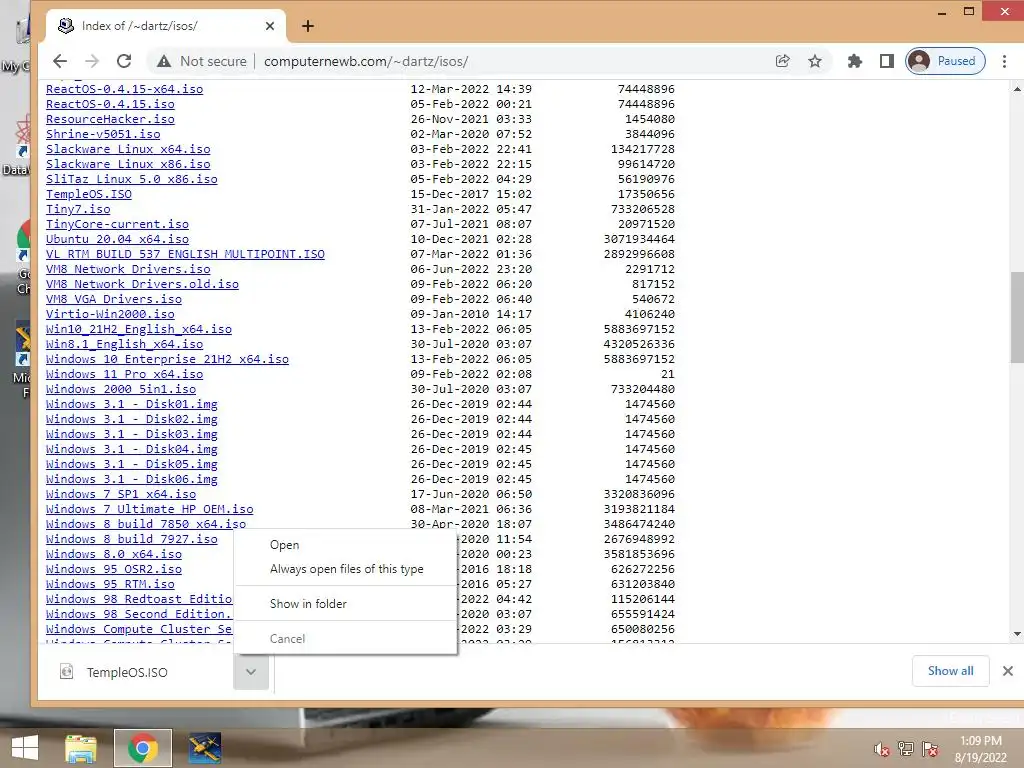
Task: Choose Show in folder
Action: pyautogui.click(x=308, y=604)
